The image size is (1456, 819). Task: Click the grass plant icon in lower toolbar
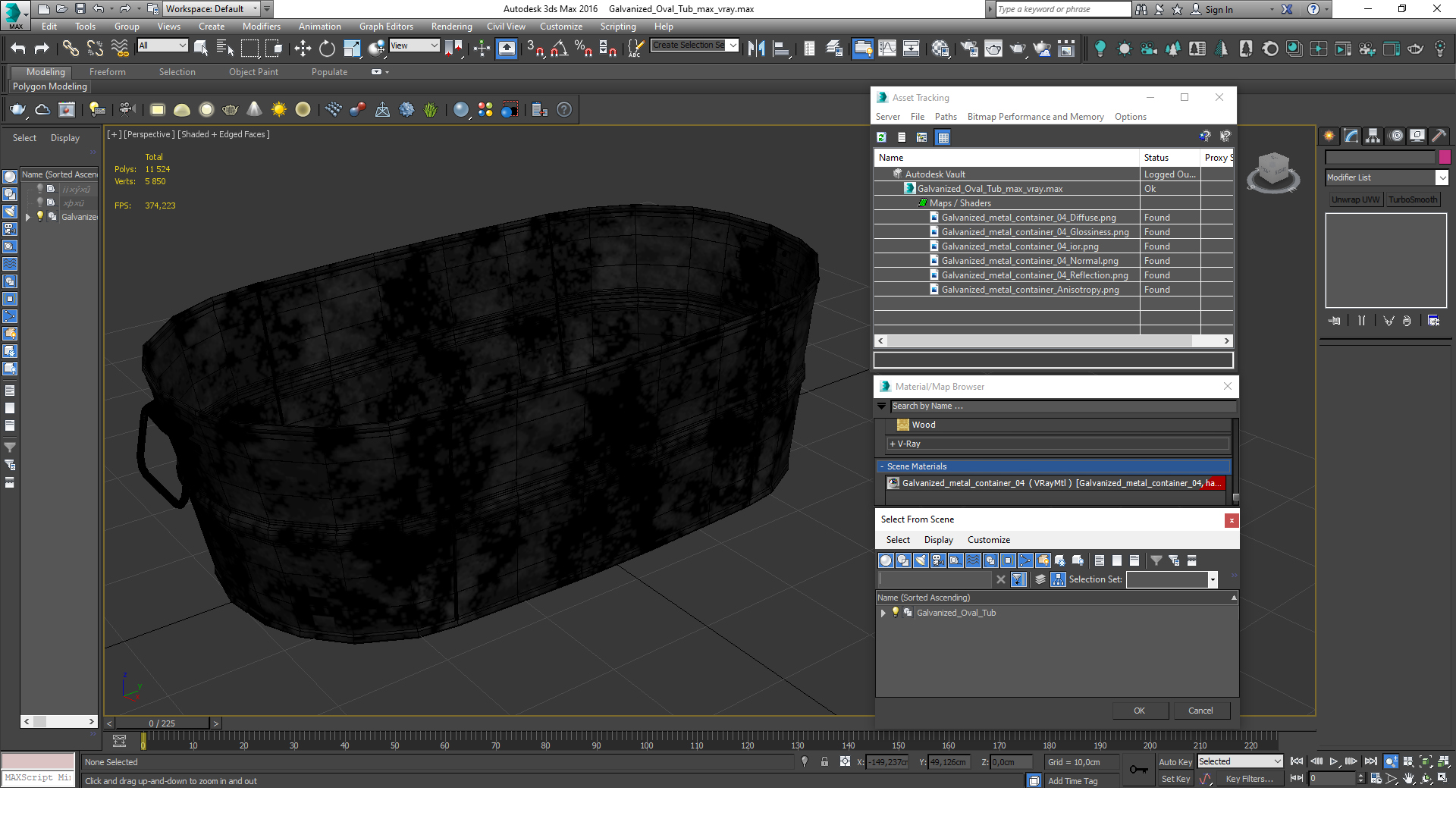click(x=431, y=110)
